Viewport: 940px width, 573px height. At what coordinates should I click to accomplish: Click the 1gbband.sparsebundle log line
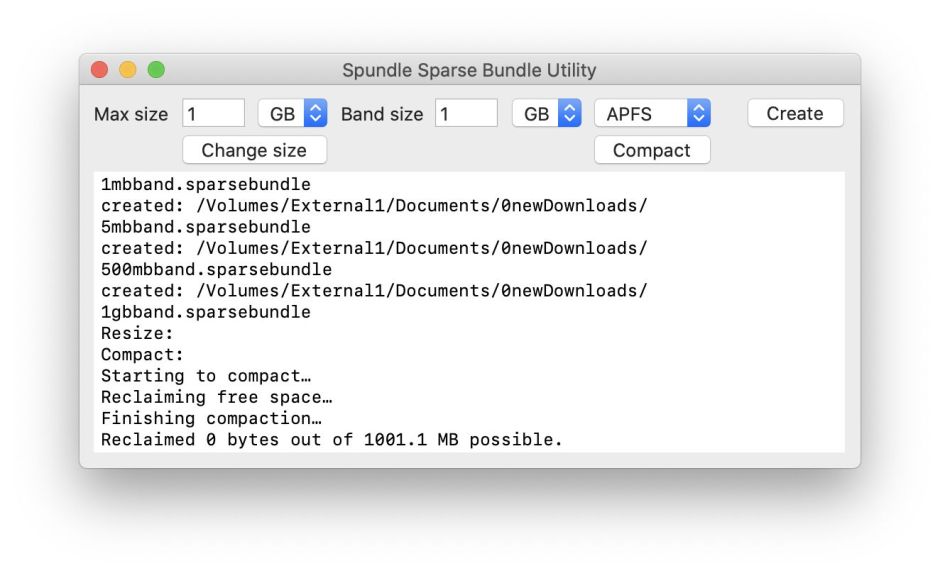click(206, 312)
